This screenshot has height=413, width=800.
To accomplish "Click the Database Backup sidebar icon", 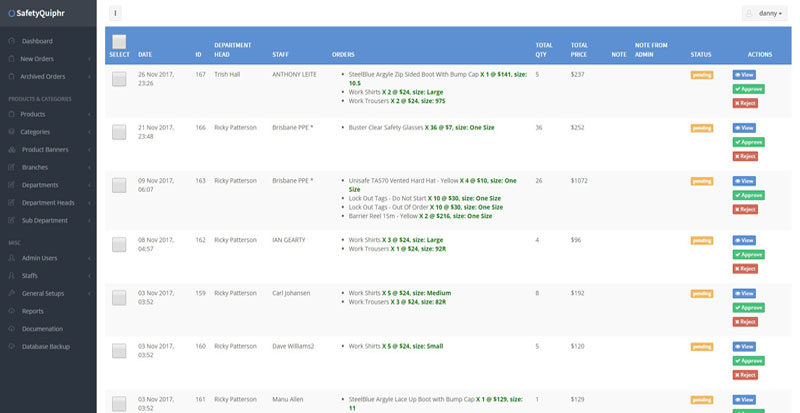I will point(11,346).
